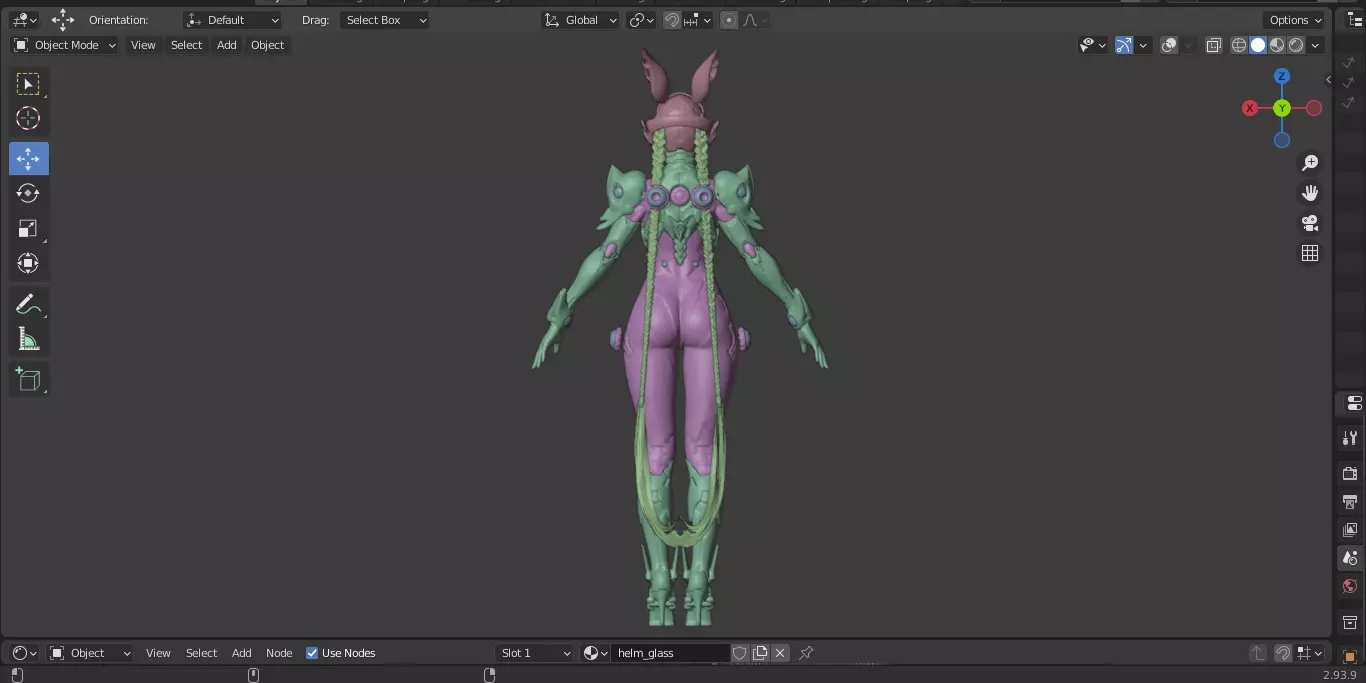
Task: Choose the Measure tool
Action: tap(28, 340)
